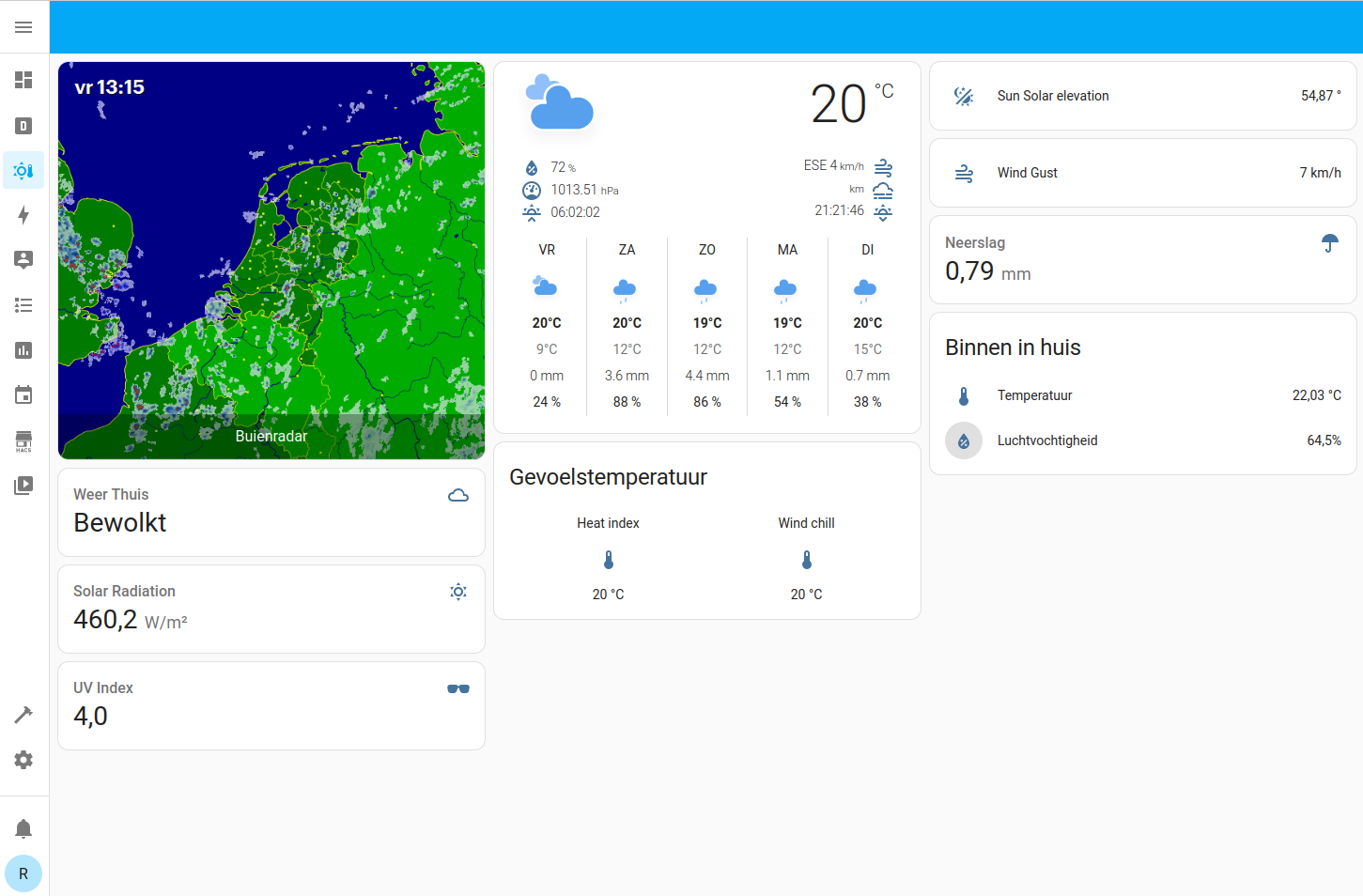Click the Buienradar rain radar map
Image resolution: width=1363 pixels, height=896 pixels.
tap(271, 260)
